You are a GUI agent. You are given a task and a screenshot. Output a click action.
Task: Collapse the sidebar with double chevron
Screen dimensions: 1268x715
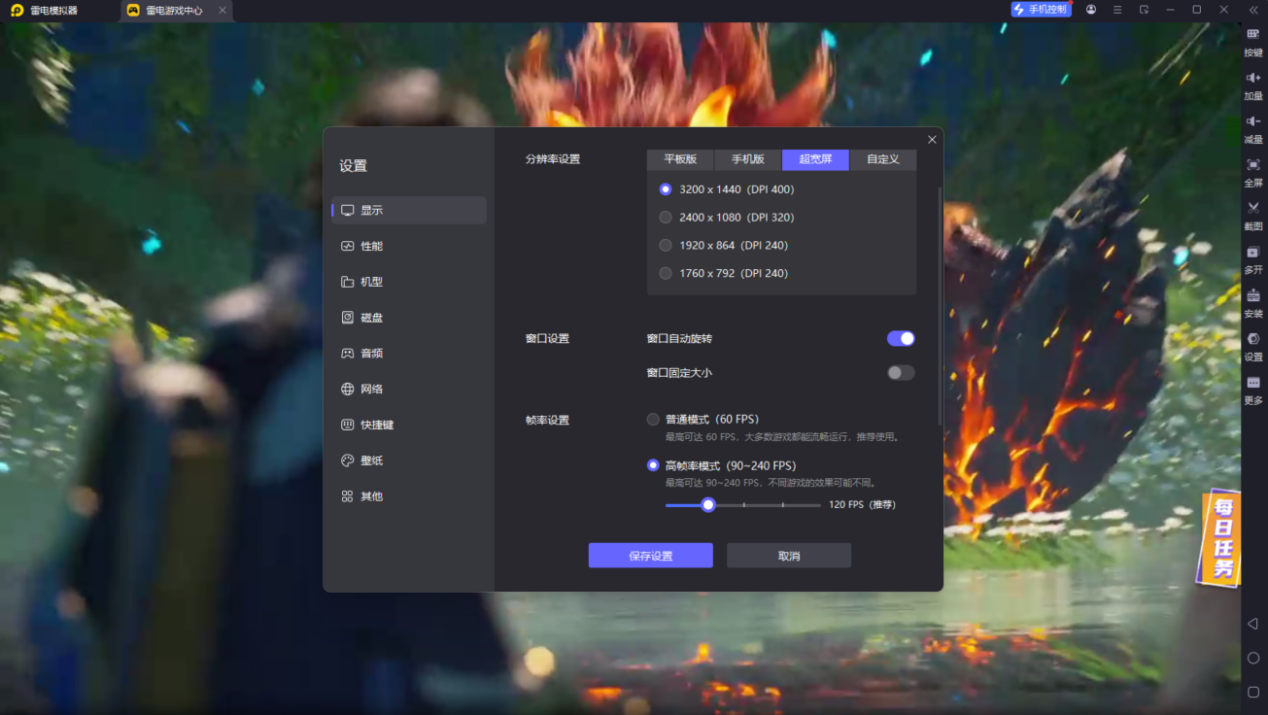1253,10
